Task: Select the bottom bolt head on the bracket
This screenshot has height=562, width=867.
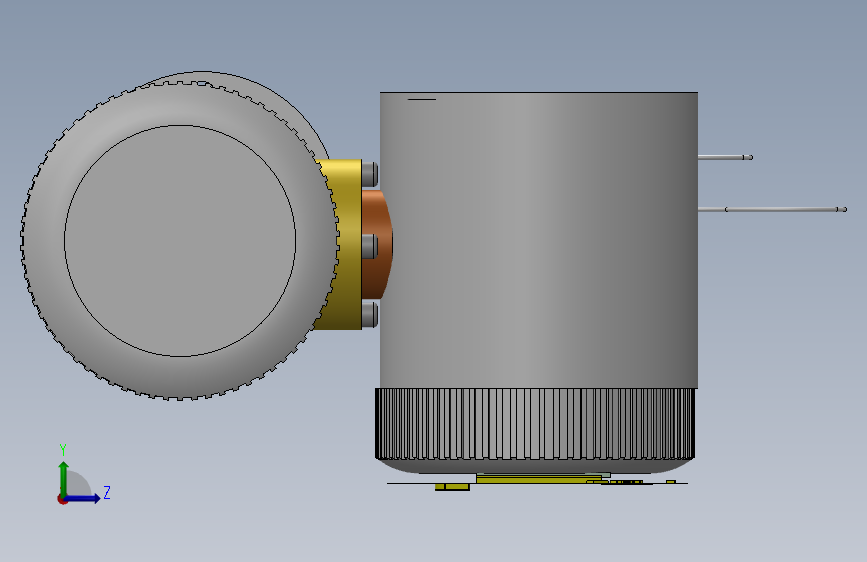Action: pos(370,314)
